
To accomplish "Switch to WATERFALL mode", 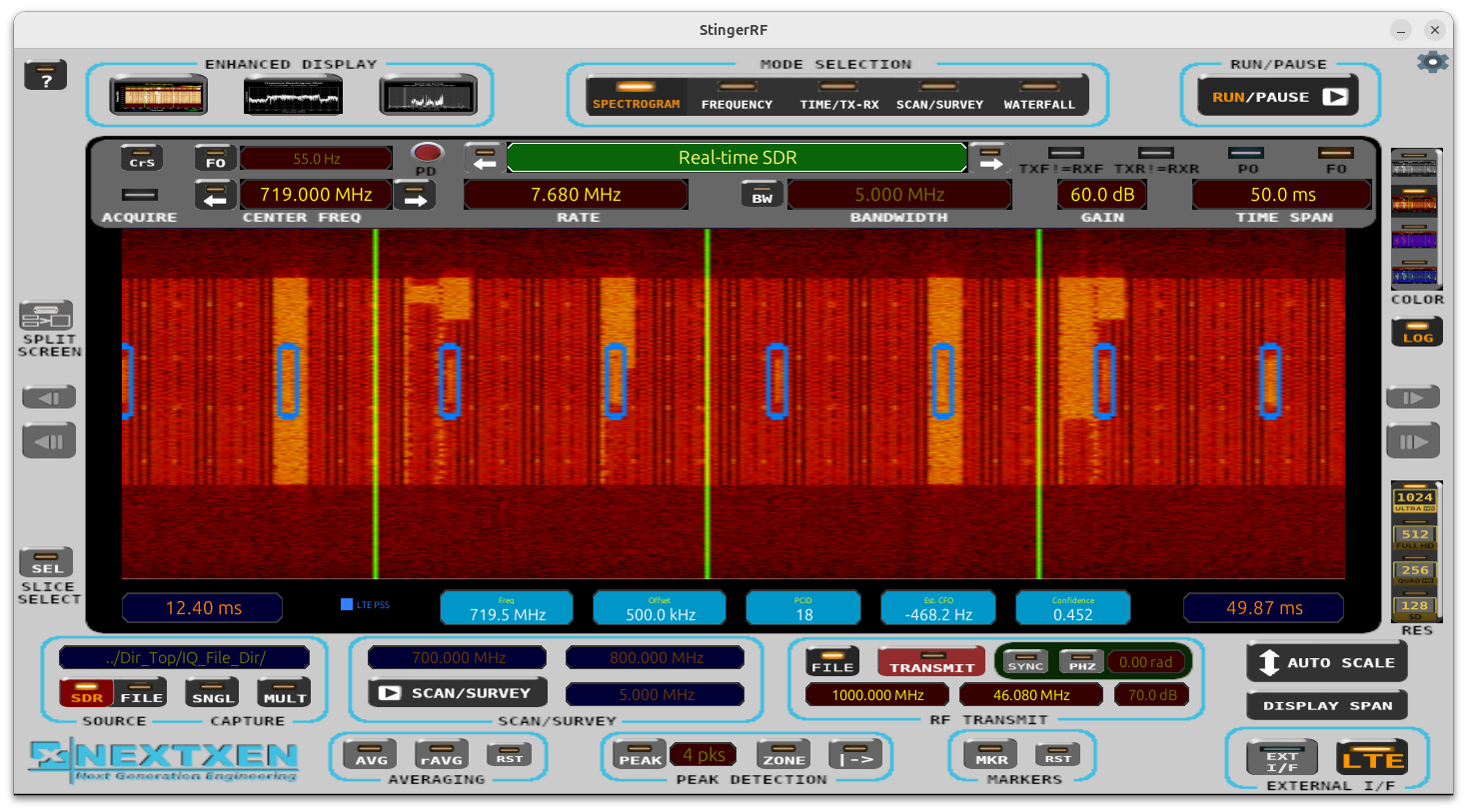I will coord(1039,97).
